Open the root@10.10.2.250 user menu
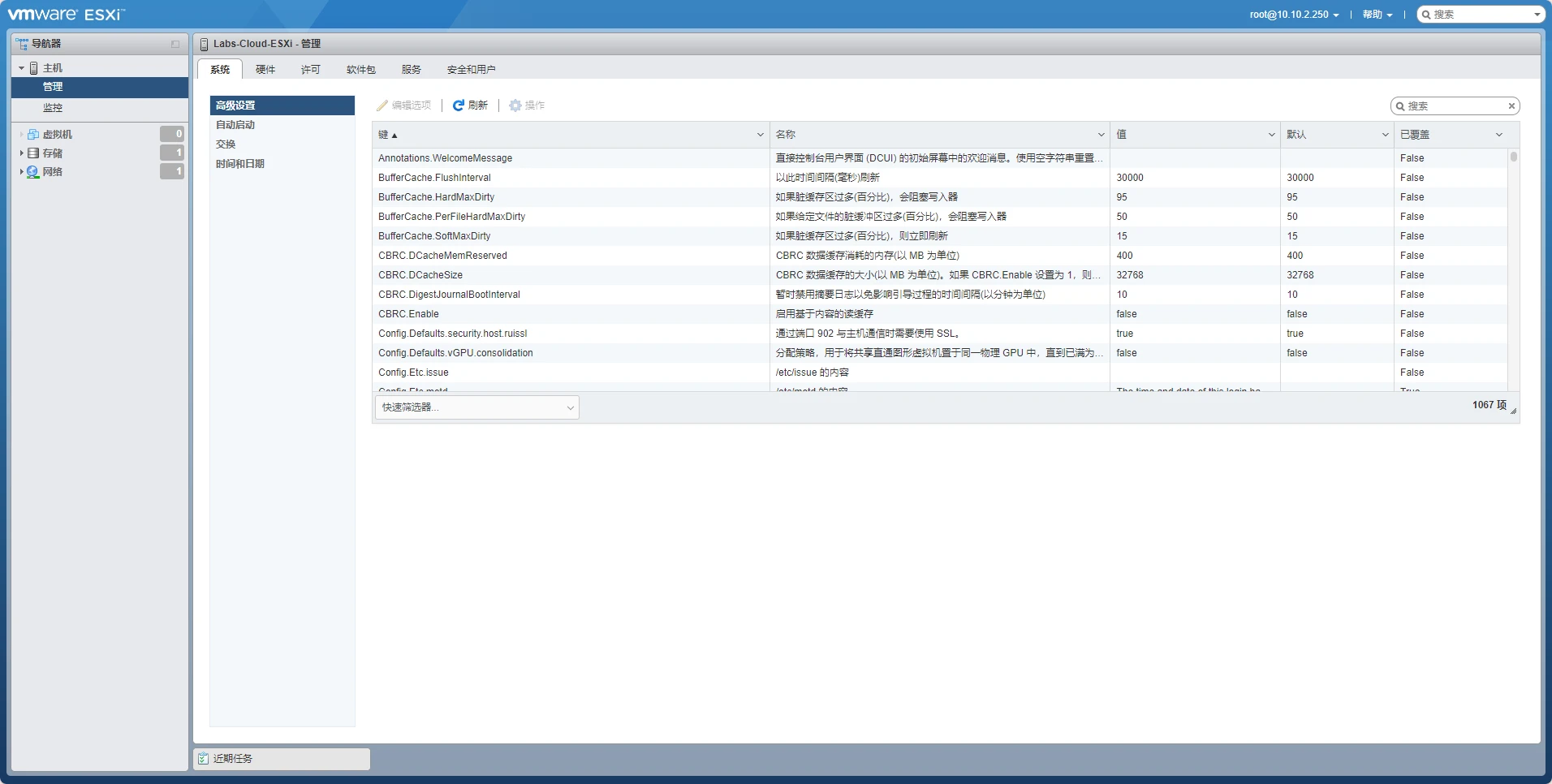Screen dimensions: 1552x784 click(x=1294, y=15)
